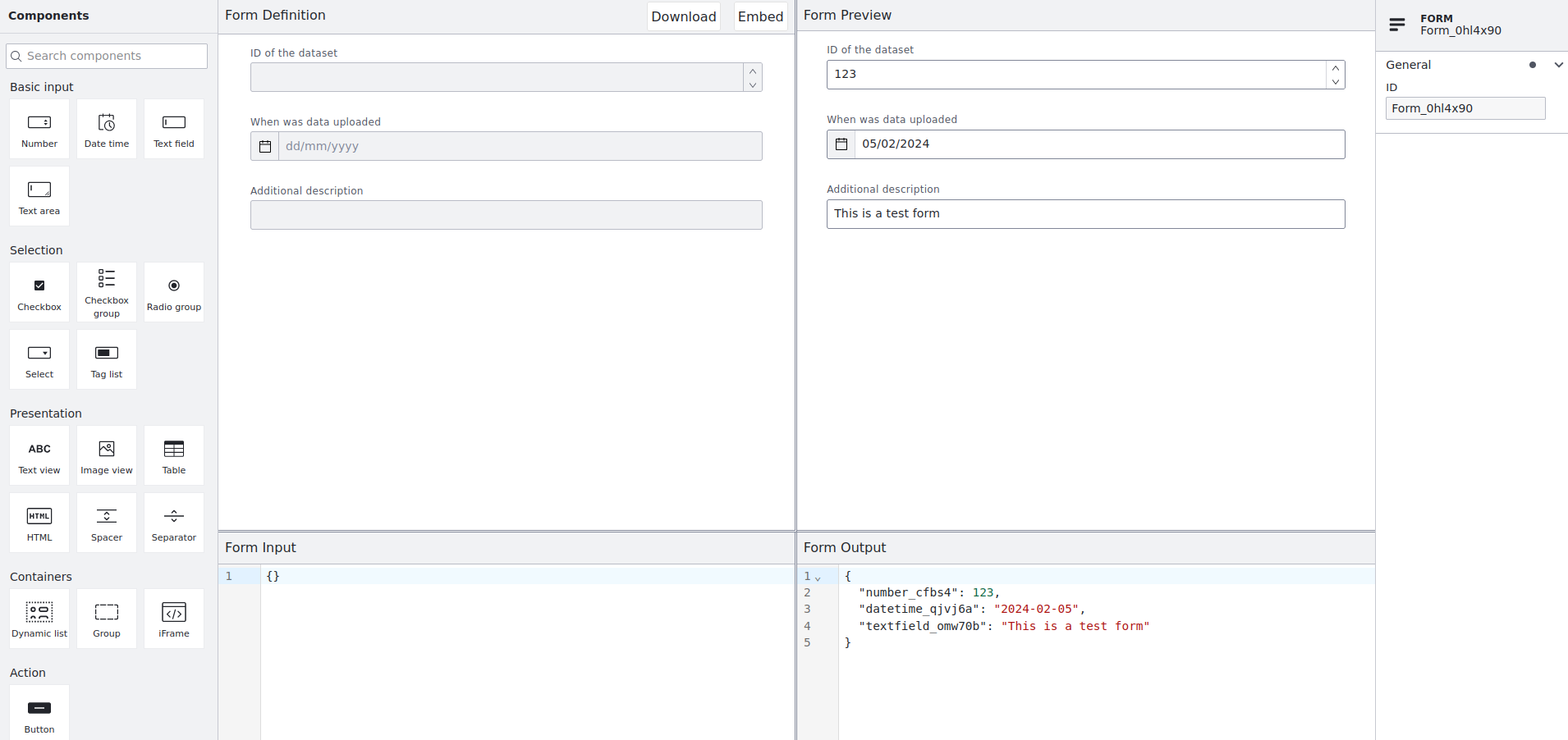
Task: Click the 'Containers' section heading
Action: 41,577
